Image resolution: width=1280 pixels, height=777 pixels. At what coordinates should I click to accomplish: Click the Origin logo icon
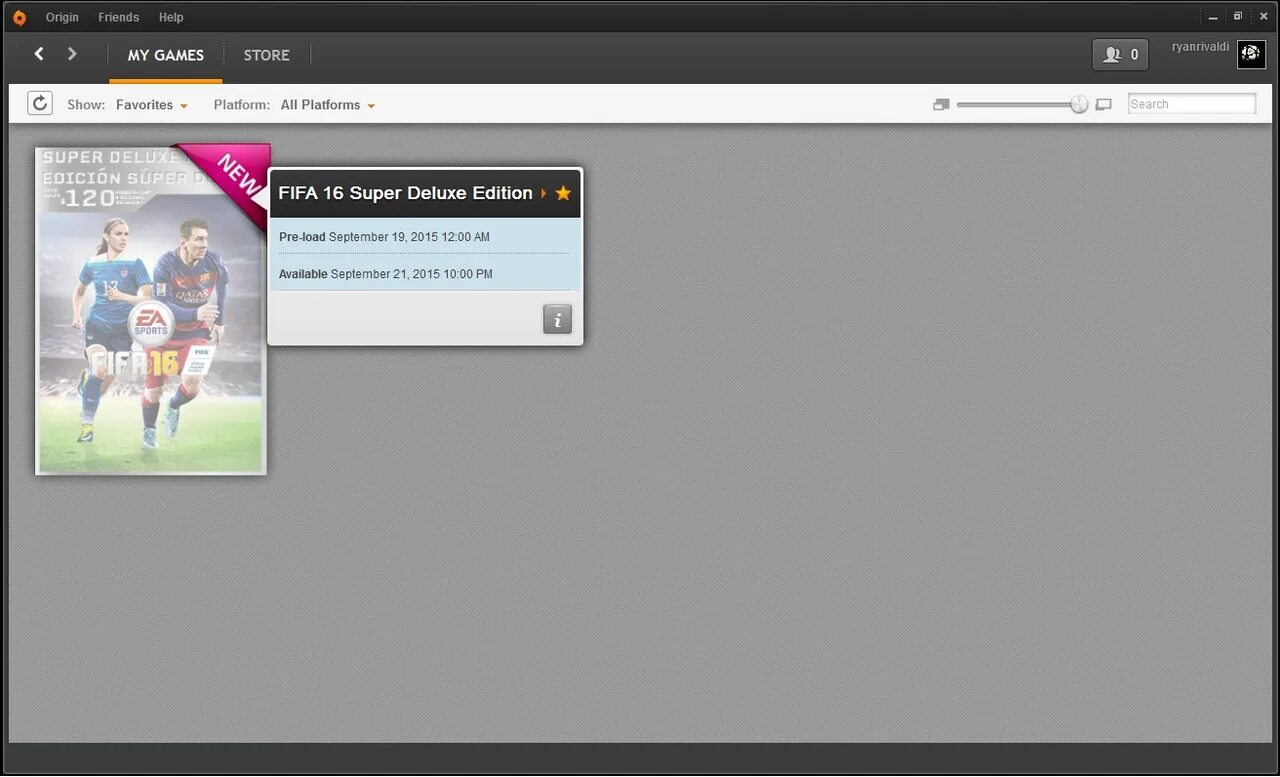(x=19, y=17)
